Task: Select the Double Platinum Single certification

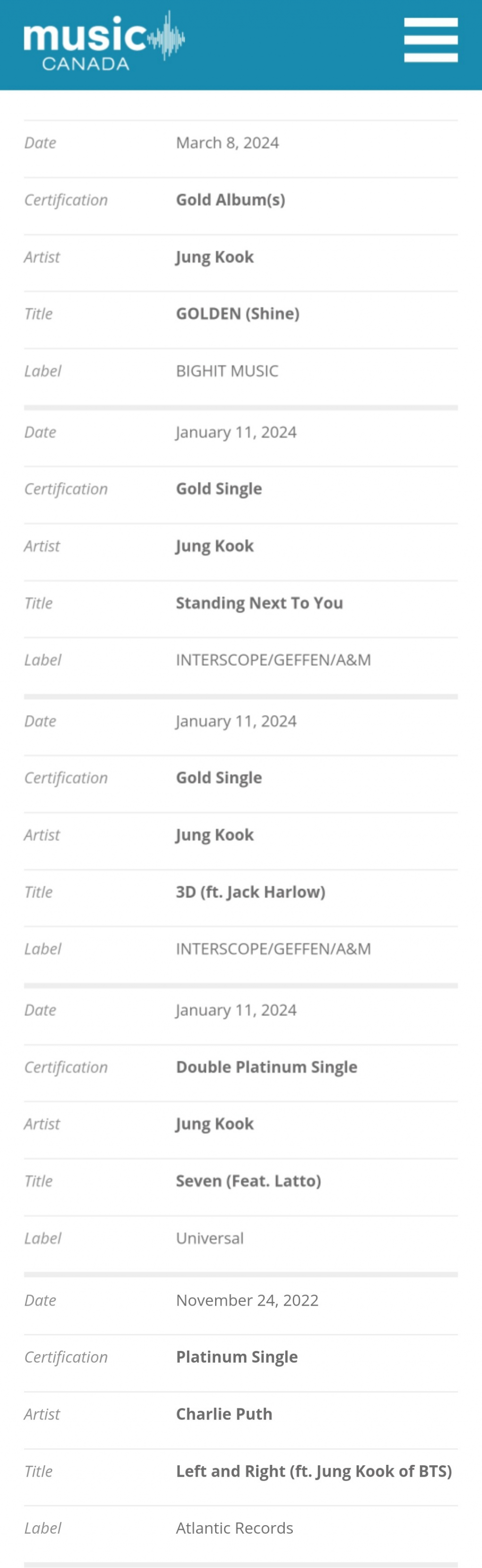Action: (266, 1067)
